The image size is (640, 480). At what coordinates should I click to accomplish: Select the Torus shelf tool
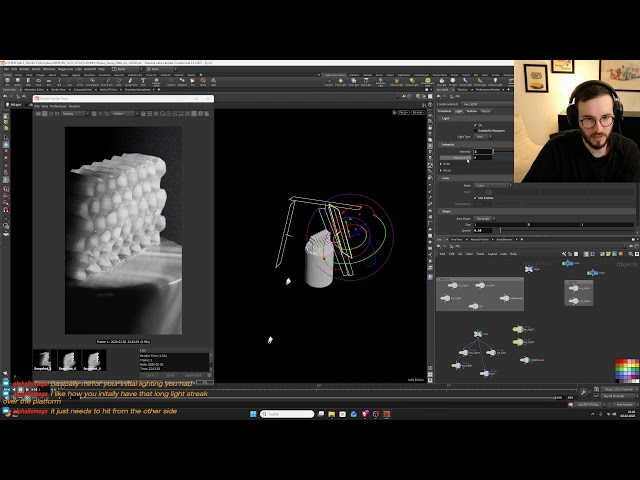pyautogui.click(x=38, y=82)
